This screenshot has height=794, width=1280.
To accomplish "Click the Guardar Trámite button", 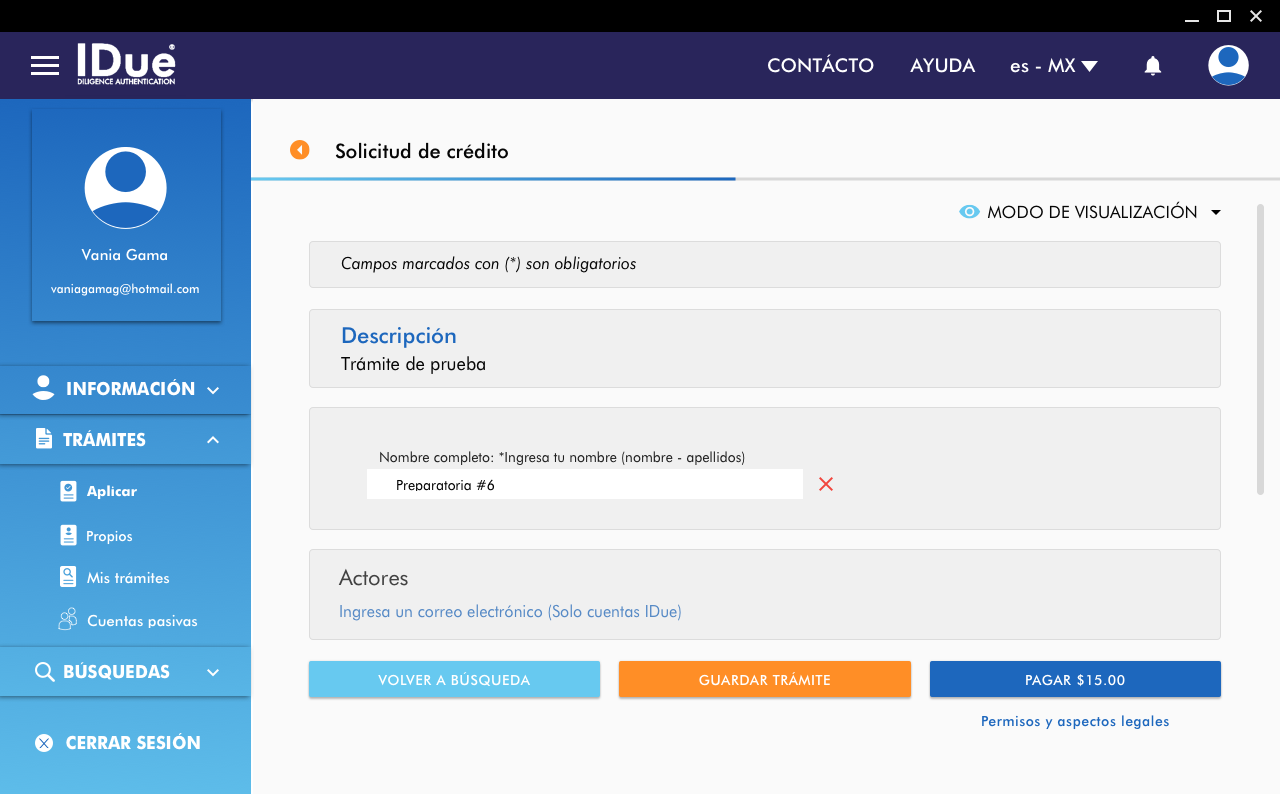I will coord(764,680).
